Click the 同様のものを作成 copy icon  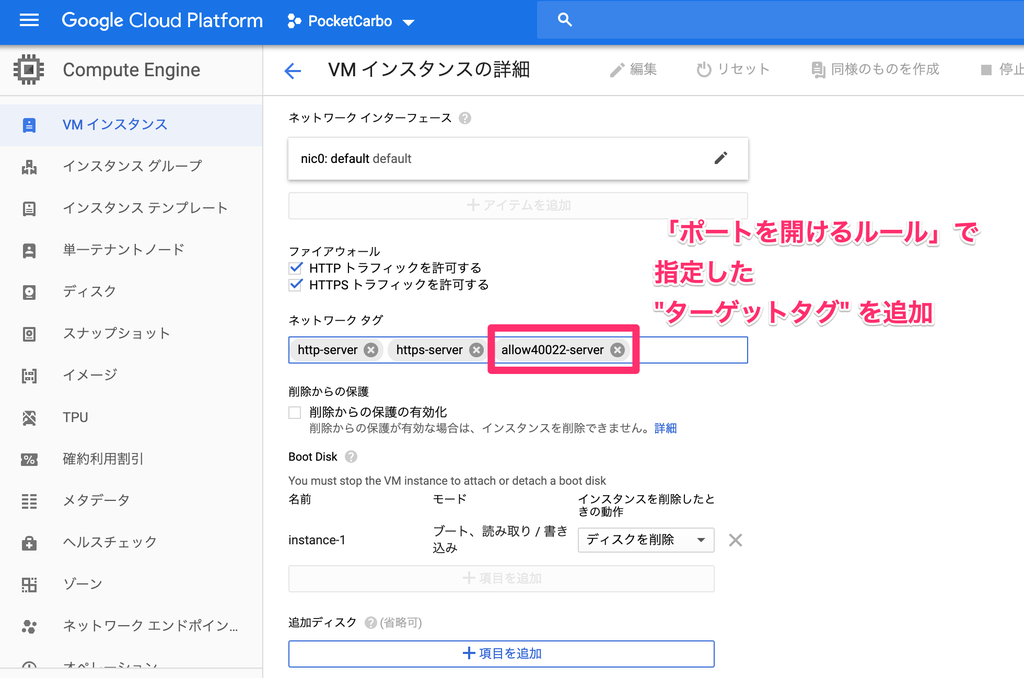click(818, 70)
